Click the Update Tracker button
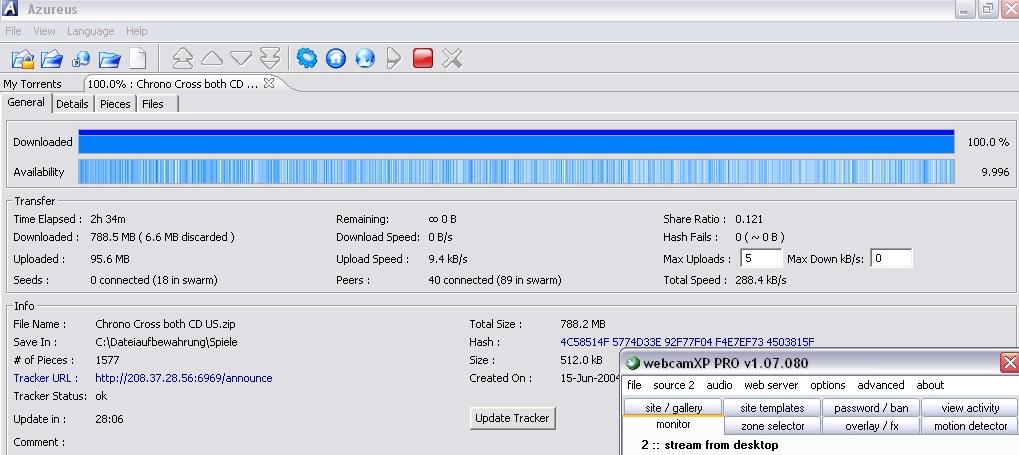The image size is (1019, 455). click(x=512, y=418)
